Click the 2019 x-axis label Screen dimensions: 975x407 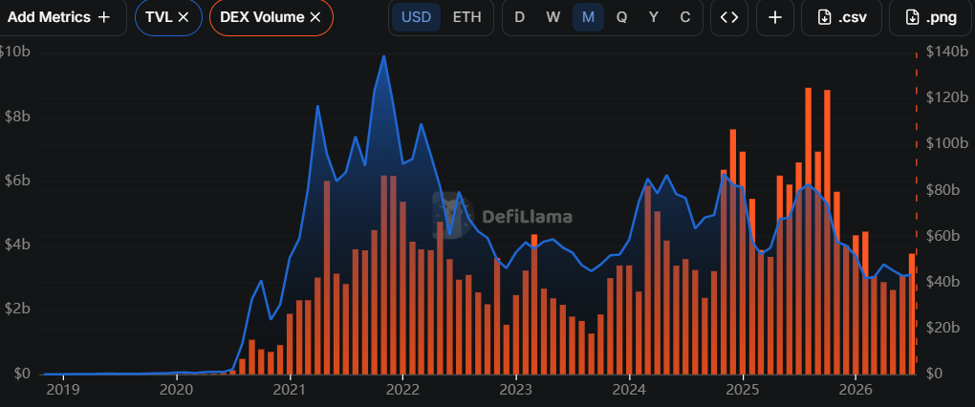tap(63, 391)
